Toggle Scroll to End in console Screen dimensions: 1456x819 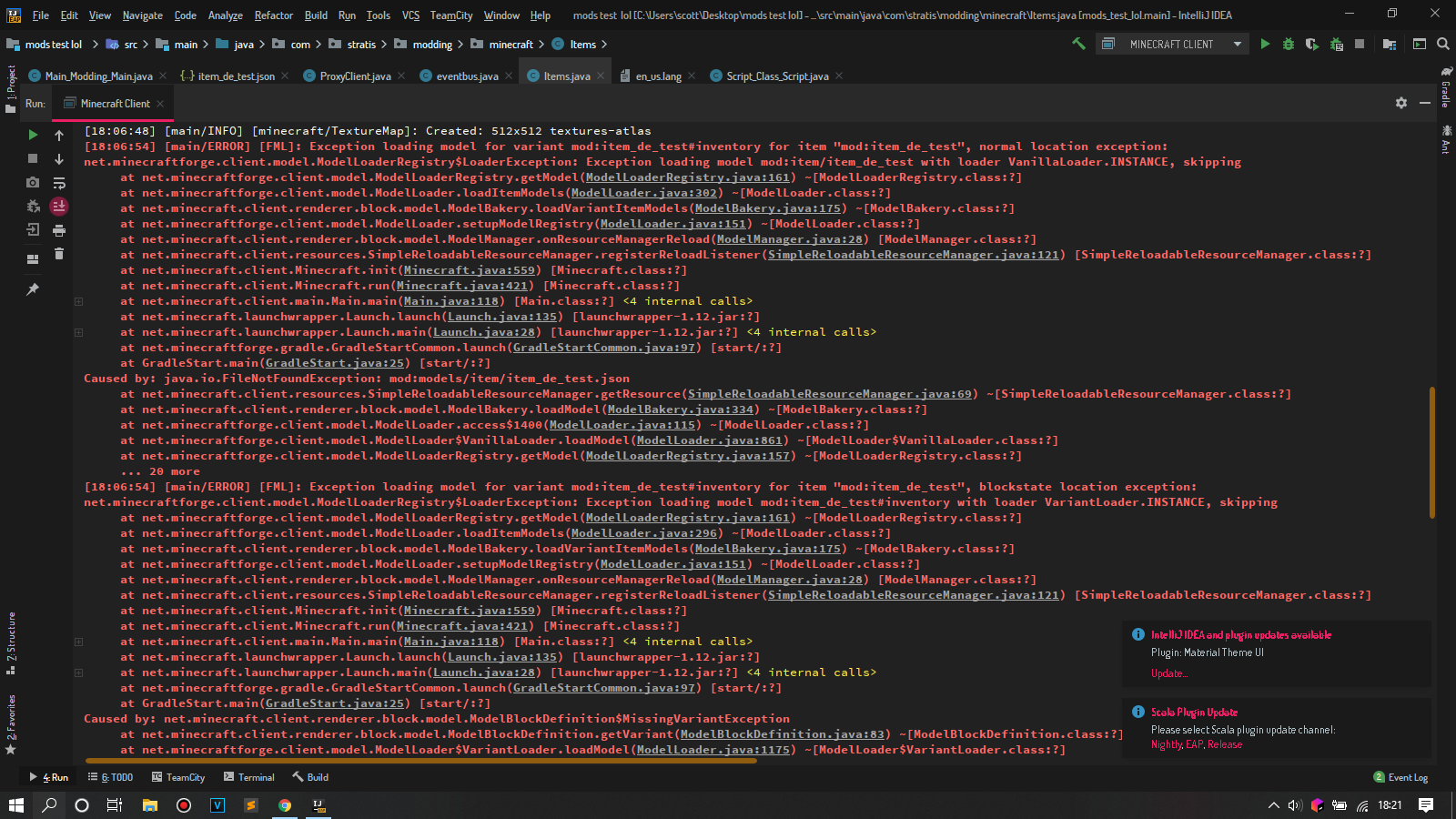coord(59,207)
